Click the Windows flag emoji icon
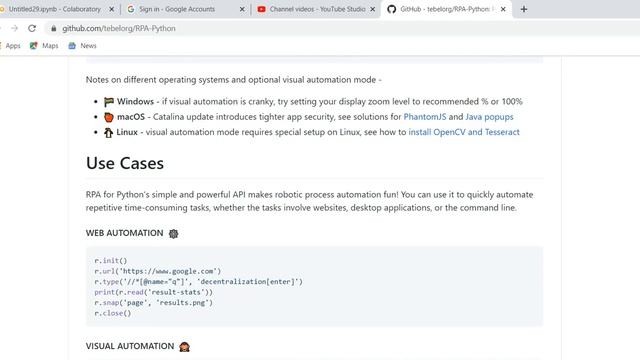The height and width of the screenshot is (360, 640). pos(109,102)
